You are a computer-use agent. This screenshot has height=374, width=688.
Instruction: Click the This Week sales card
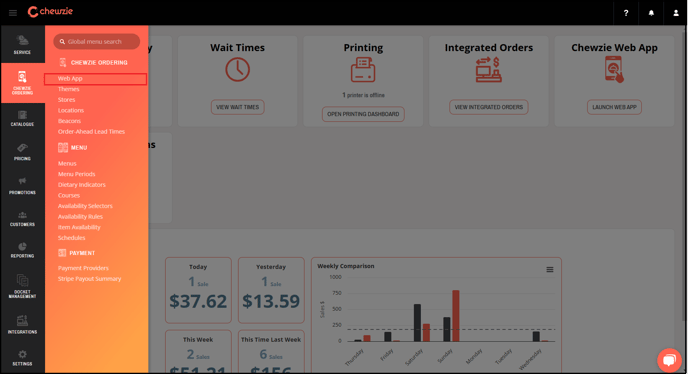(198, 352)
